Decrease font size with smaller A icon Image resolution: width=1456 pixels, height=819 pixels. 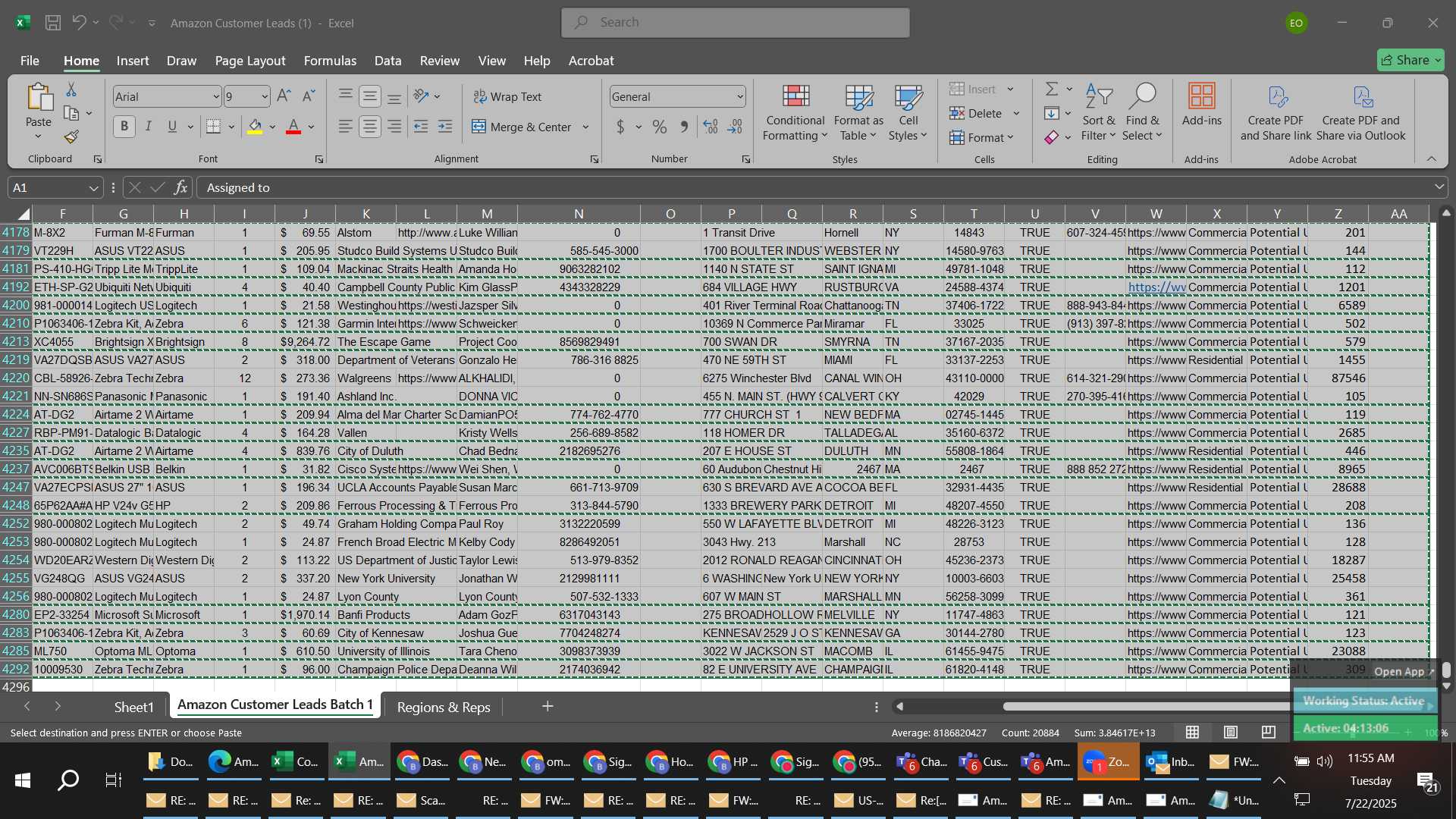coord(308,96)
